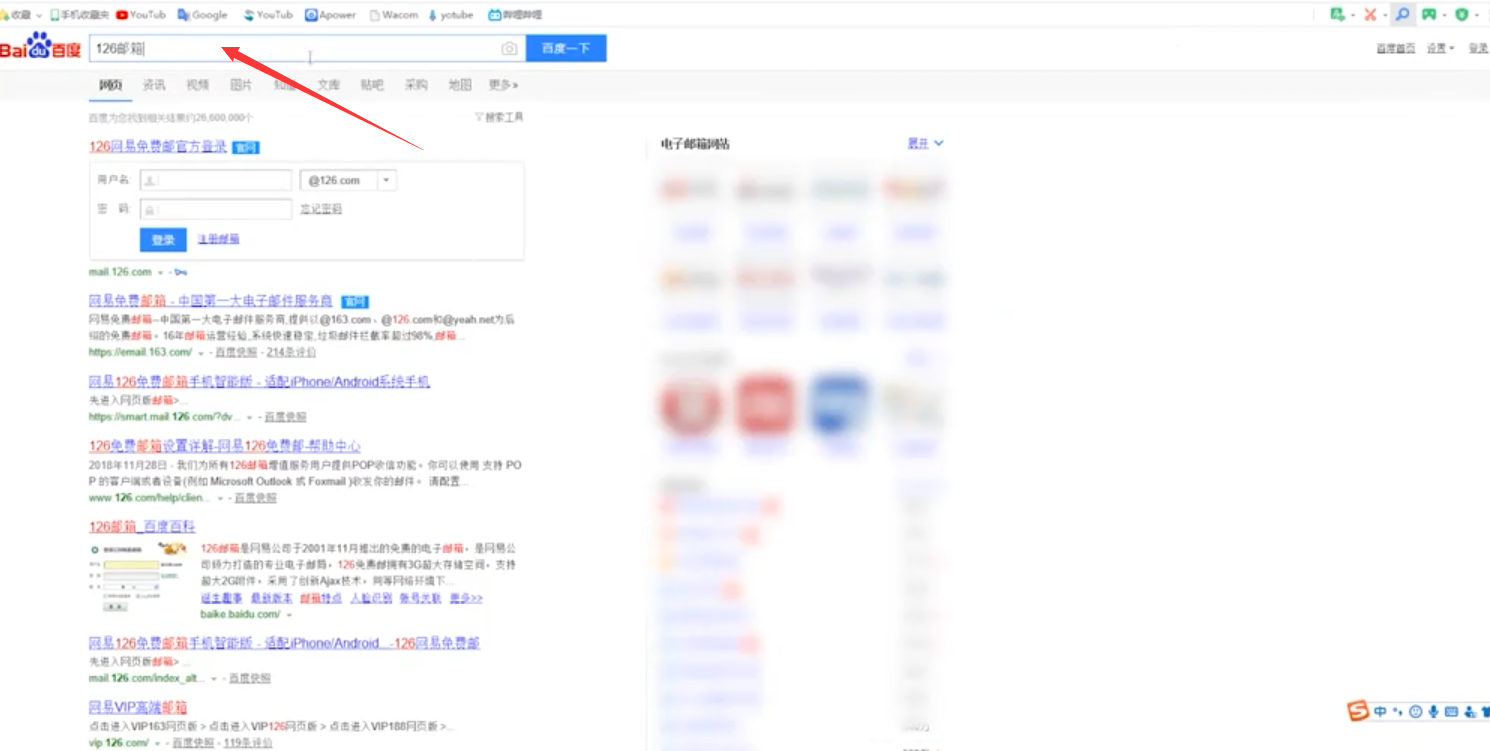Open the 网易VIP高端邮箱 result
Screen dimensions: 1490x751
point(138,707)
